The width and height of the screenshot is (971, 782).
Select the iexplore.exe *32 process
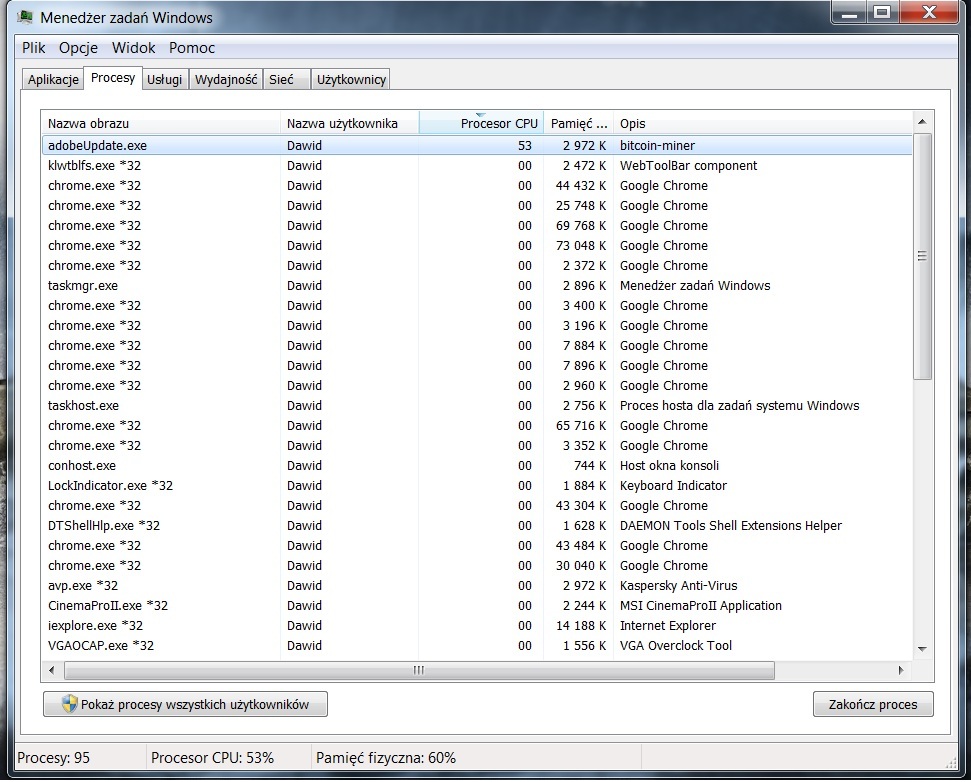click(x=477, y=625)
